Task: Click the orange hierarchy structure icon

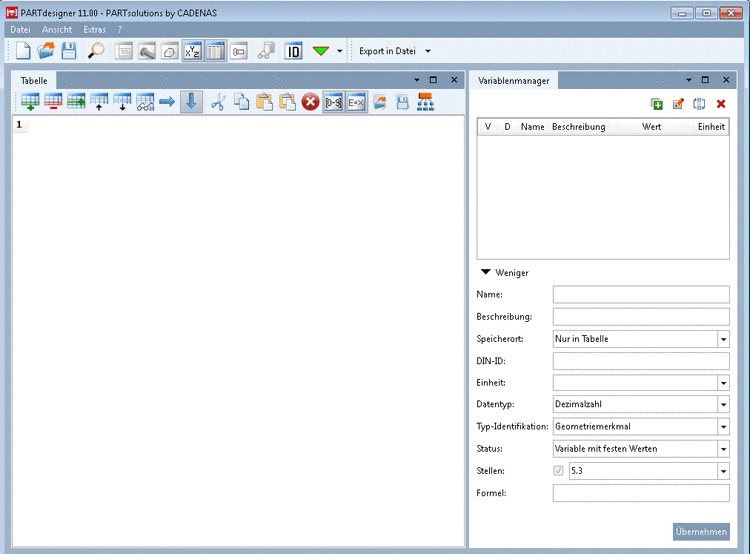Action: point(426,102)
